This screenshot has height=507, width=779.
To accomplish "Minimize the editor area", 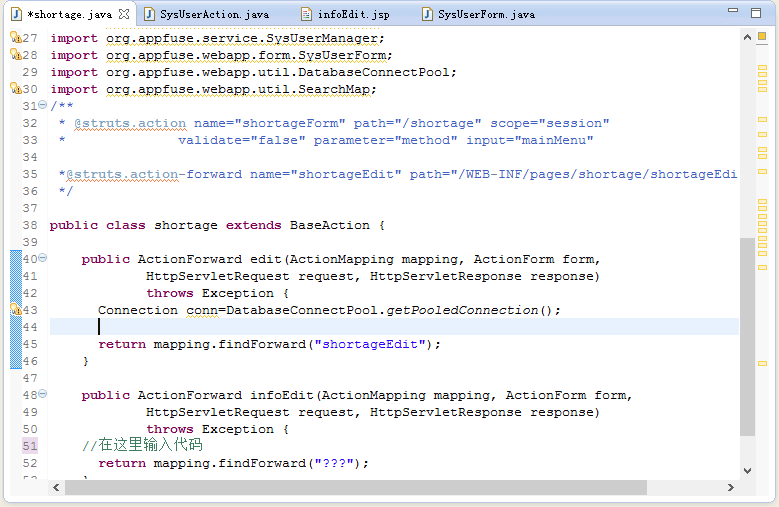I will click(x=733, y=10).
